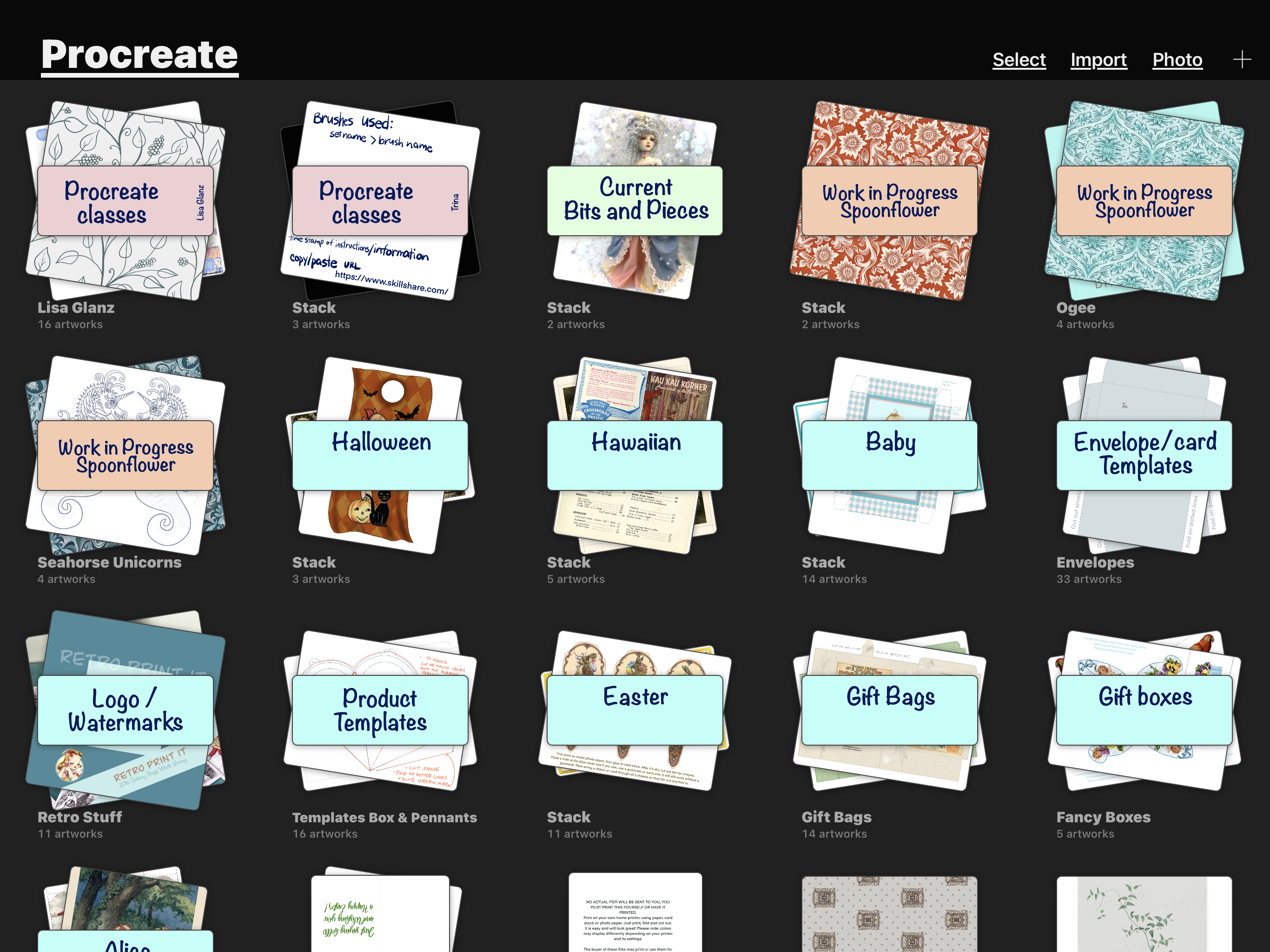The image size is (1270, 952).
Task: Rename the Lisa Glanz stack title
Action: [76, 308]
